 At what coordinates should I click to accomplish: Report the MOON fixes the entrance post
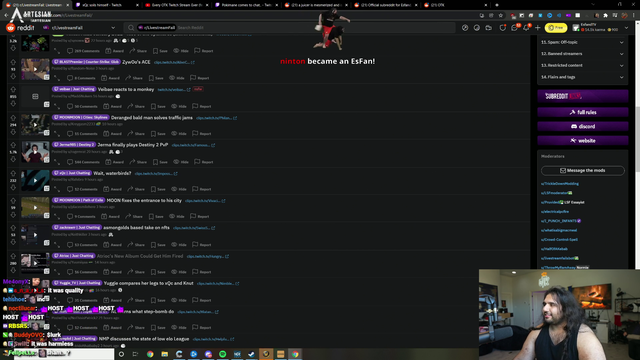pyautogui.click(x=200, y=216)
